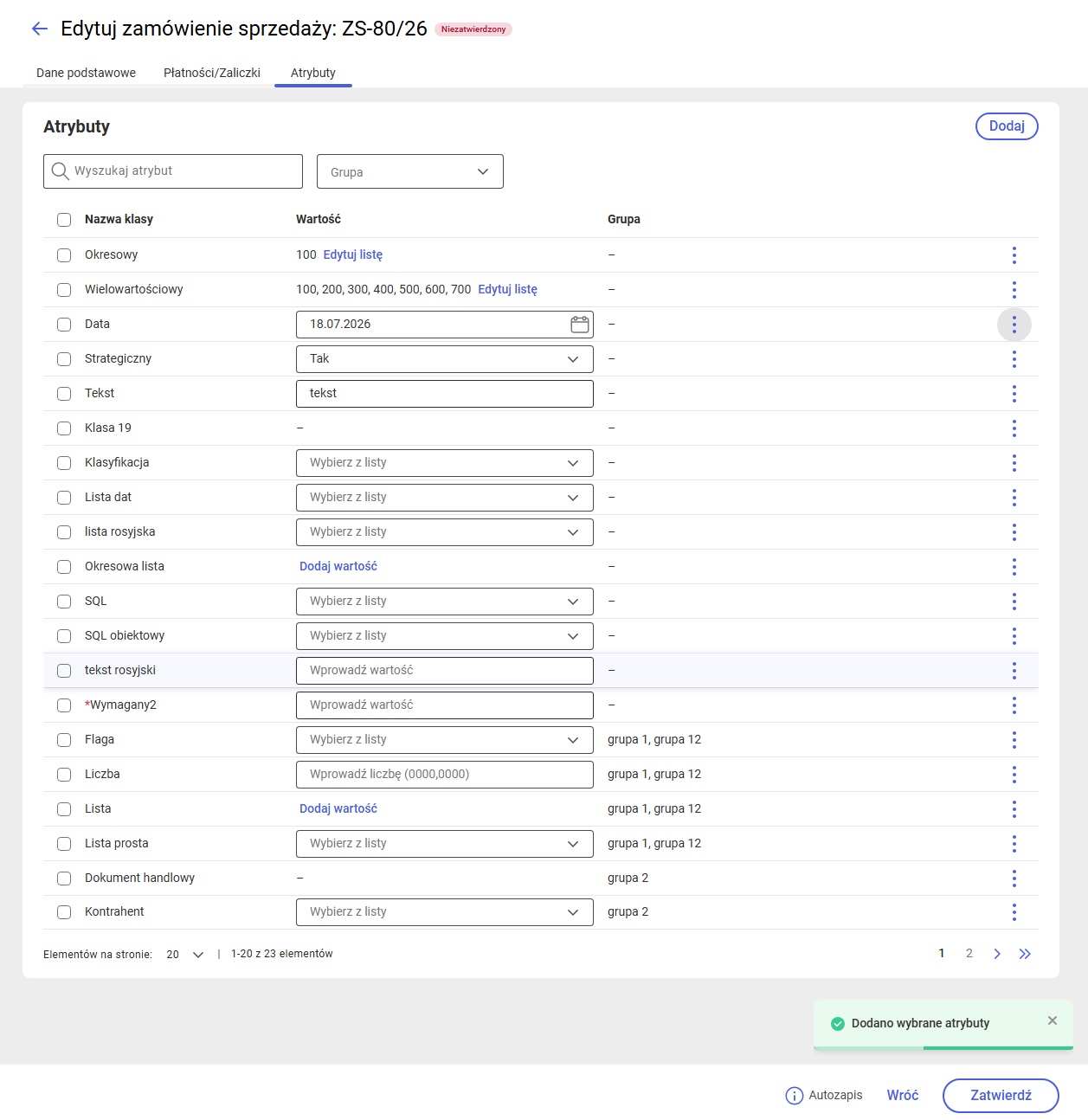The image size is (1088, 1120).
Task: Go back using the arrow icon
Action: (40, 29)
